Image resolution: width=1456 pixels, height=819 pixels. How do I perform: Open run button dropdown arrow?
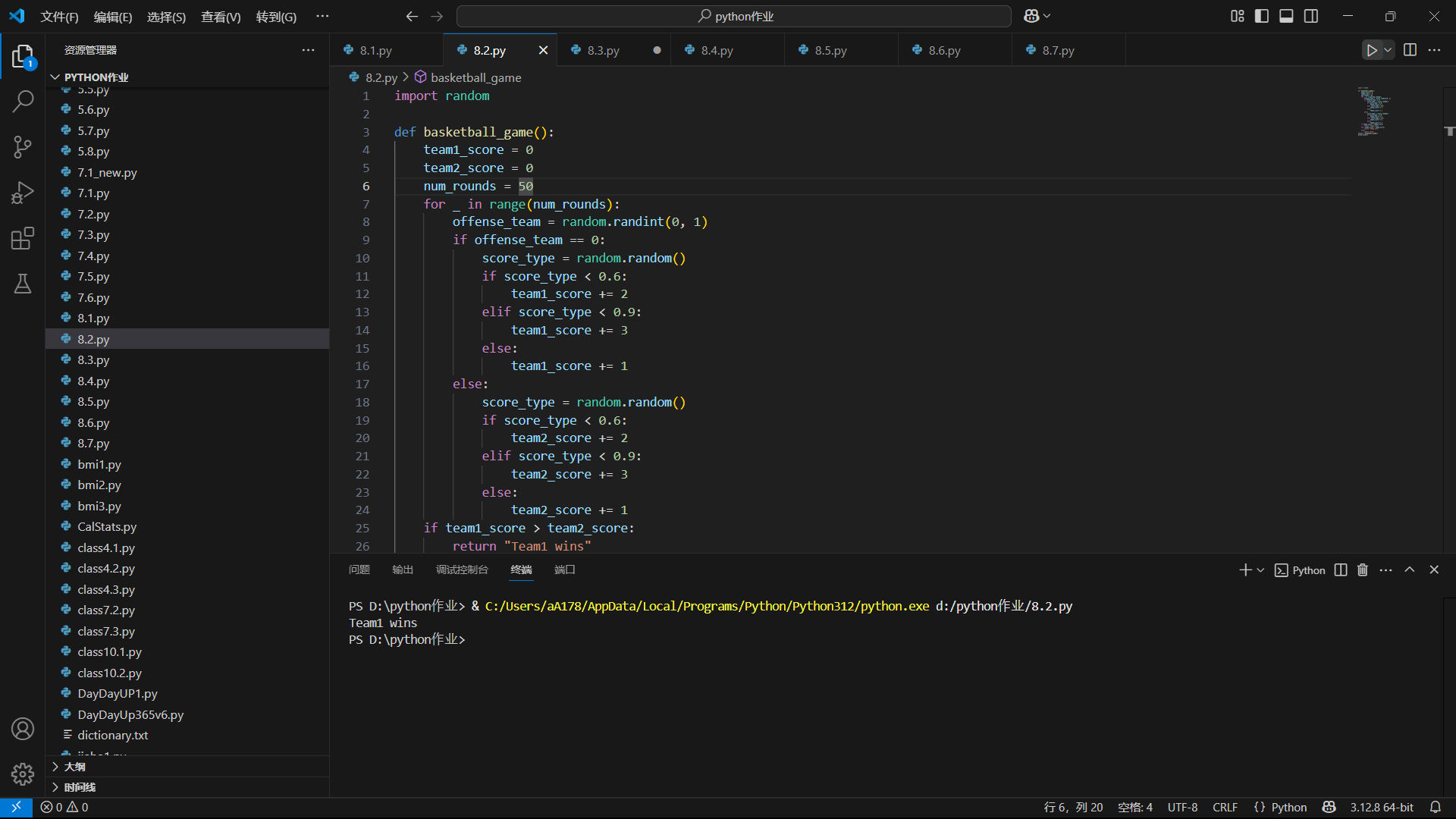click(x=1388, y=50)
